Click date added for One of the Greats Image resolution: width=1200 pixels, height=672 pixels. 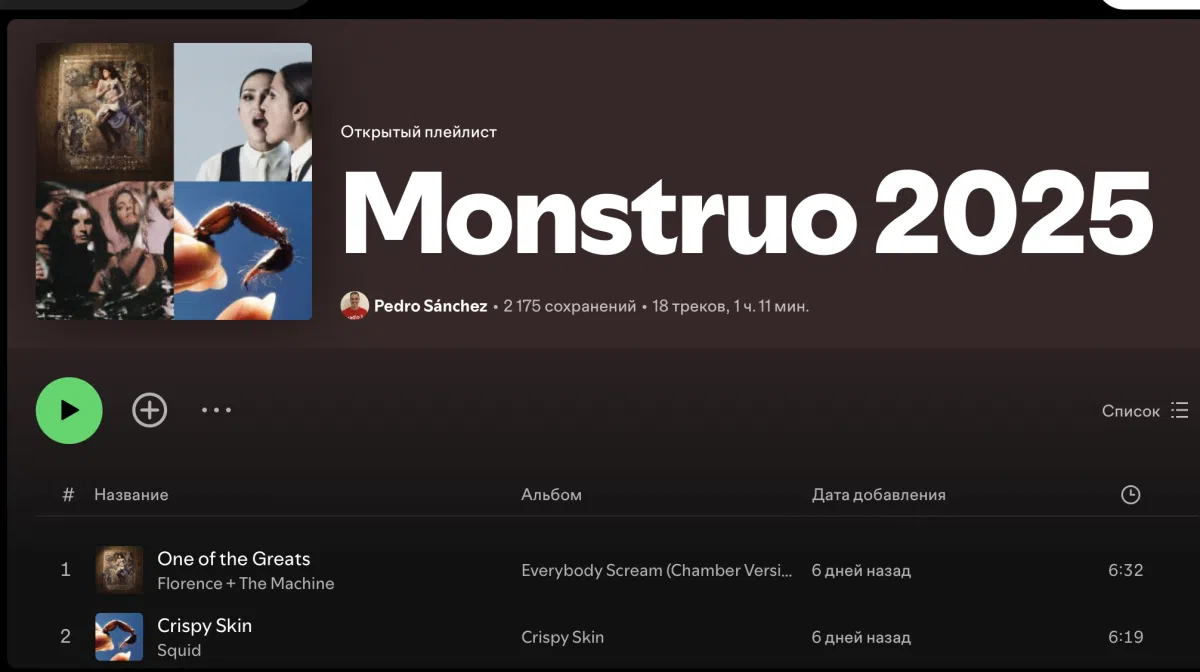[861, 571]
